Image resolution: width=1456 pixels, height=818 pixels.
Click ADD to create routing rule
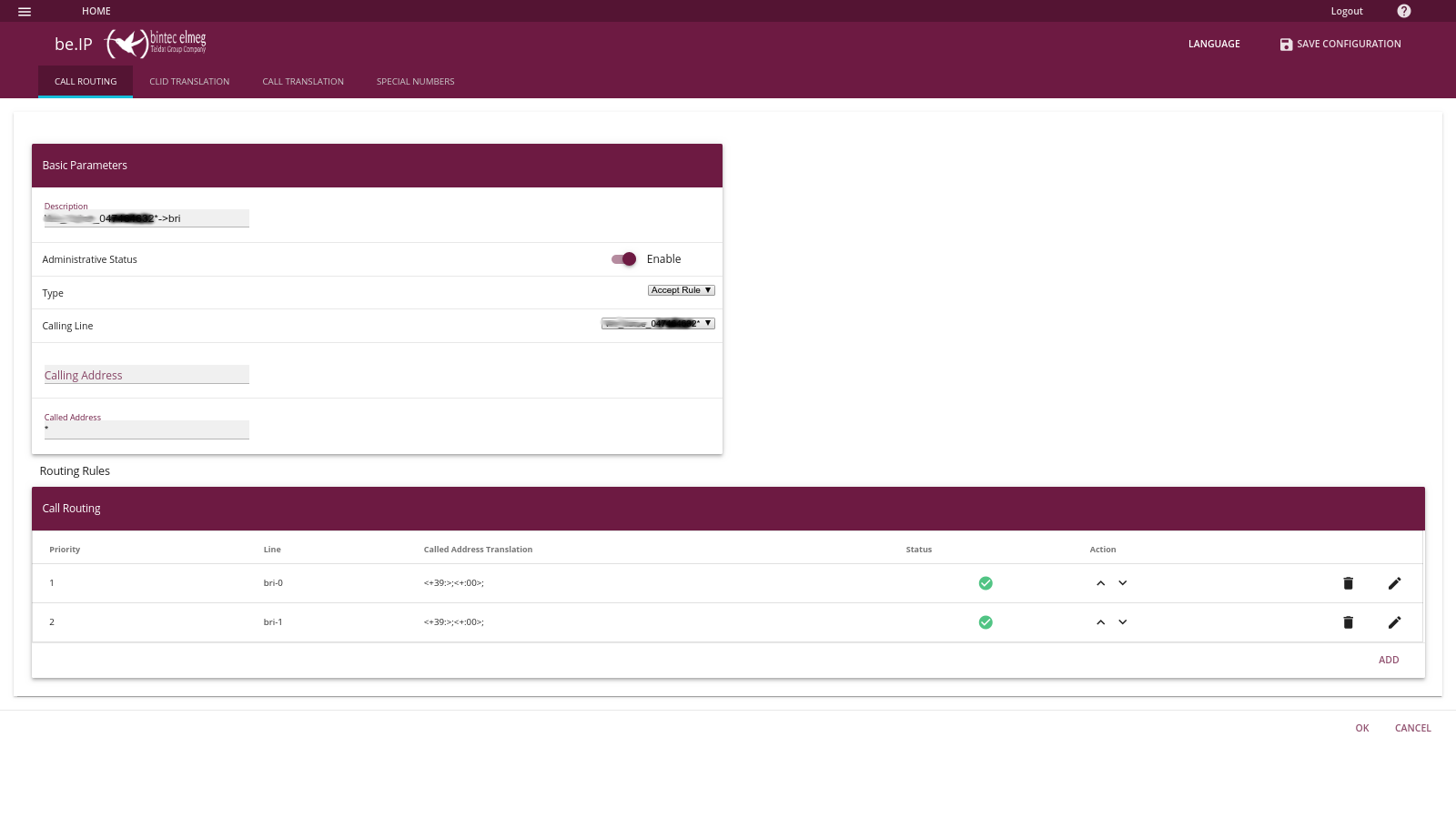point(1389,660)
